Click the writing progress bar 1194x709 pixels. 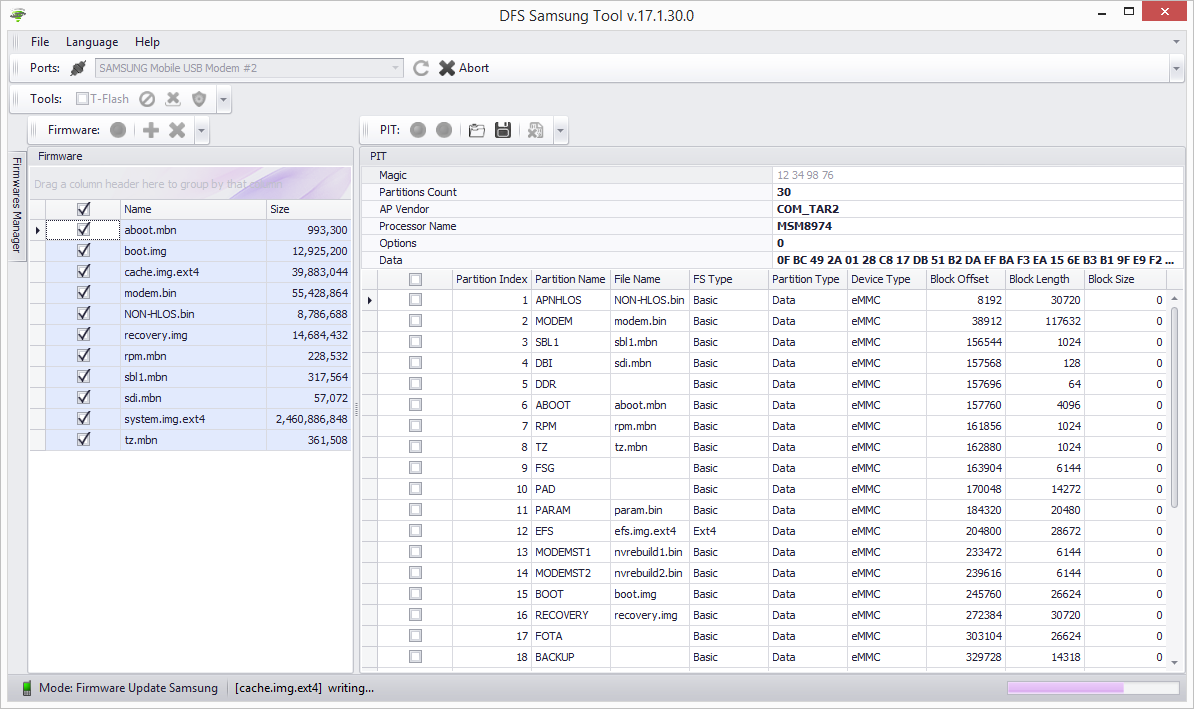[x=1093, y=688]
